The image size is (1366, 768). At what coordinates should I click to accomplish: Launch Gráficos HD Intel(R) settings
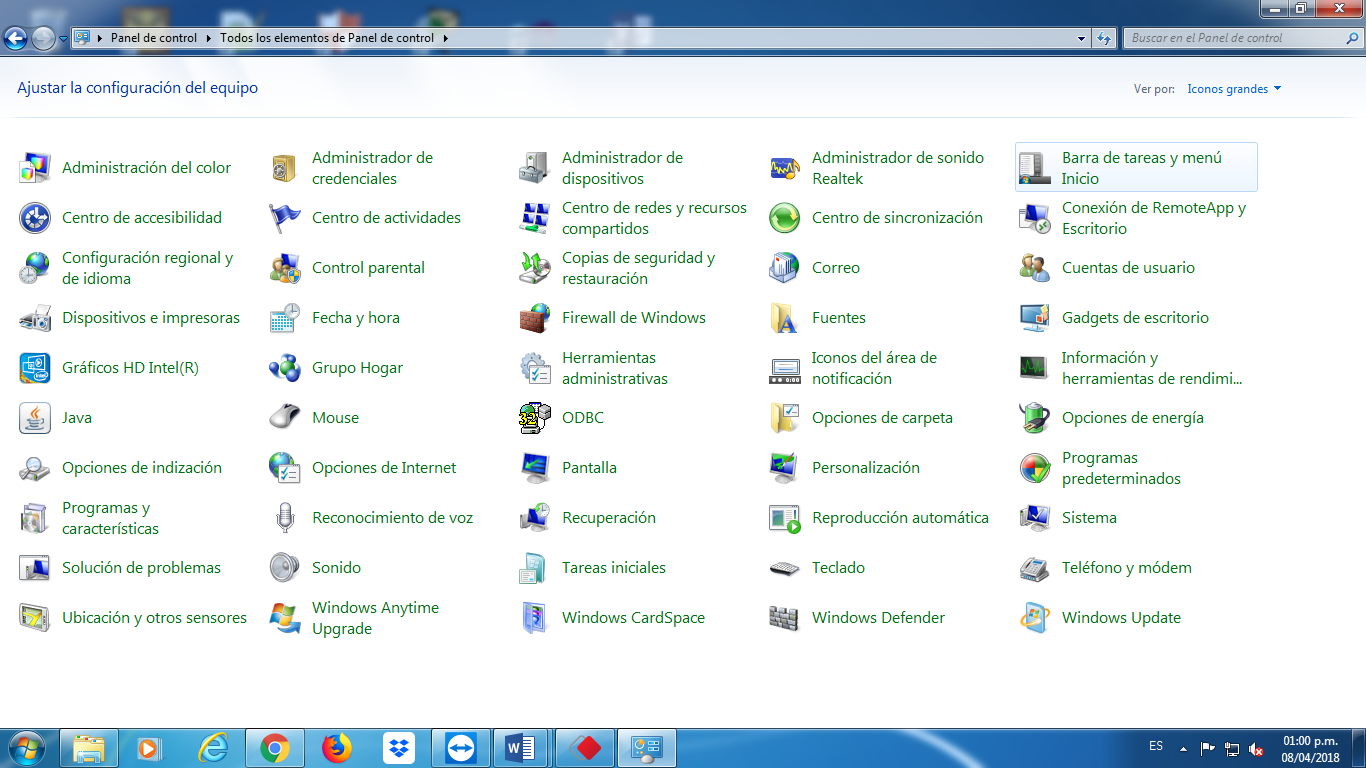click(131, 367)
